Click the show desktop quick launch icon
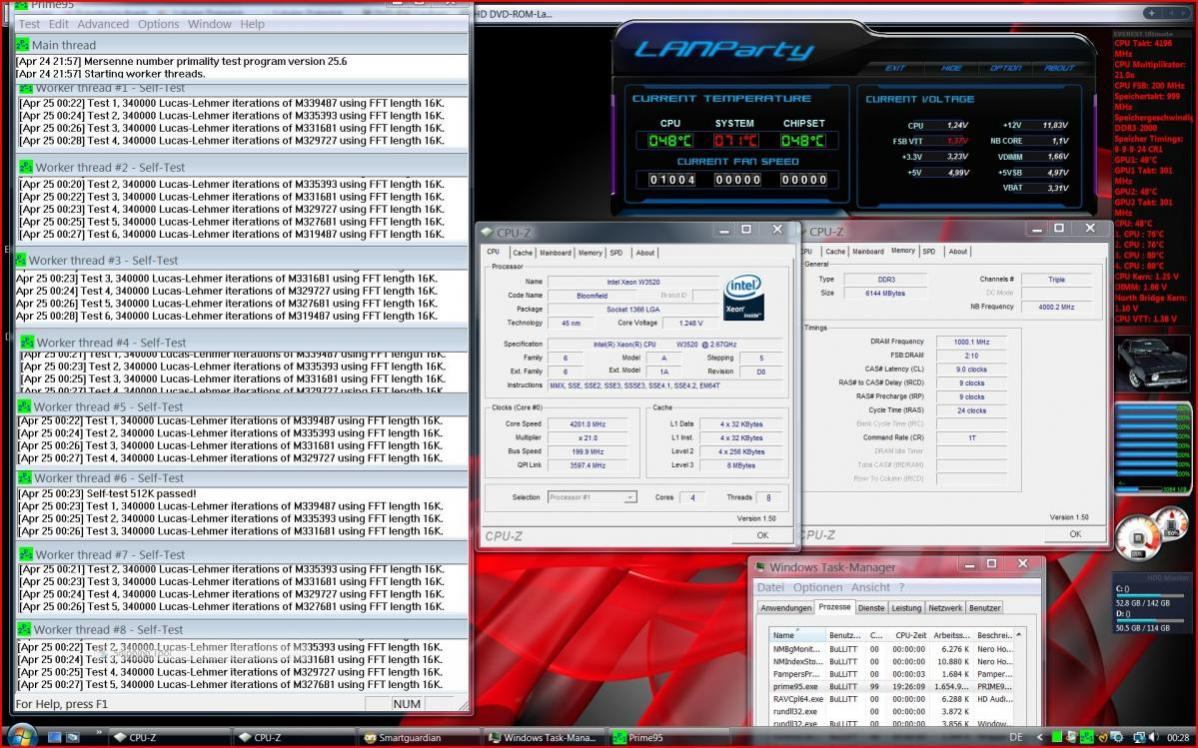The width and height of the screenshot is (1198, 748). coord(54,737)
